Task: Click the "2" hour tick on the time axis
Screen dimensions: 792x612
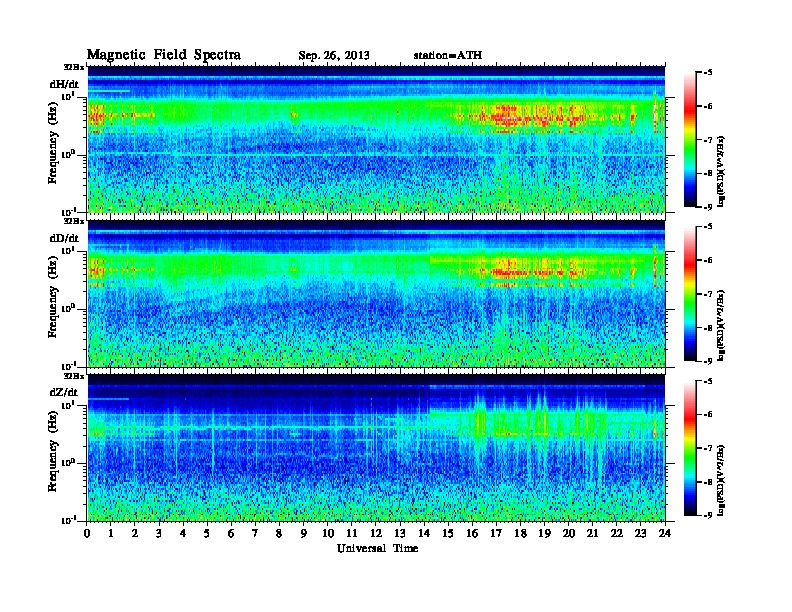Action: [135, 533]
